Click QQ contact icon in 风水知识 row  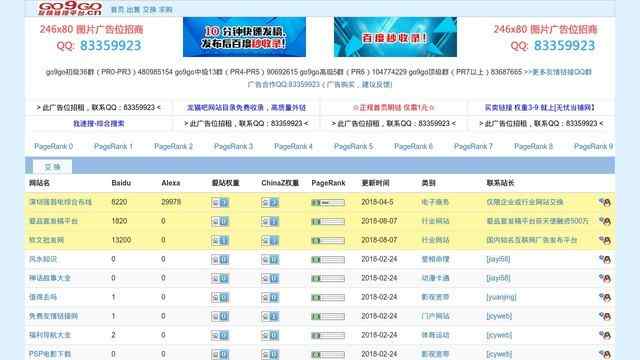click(x=604, y=259)
